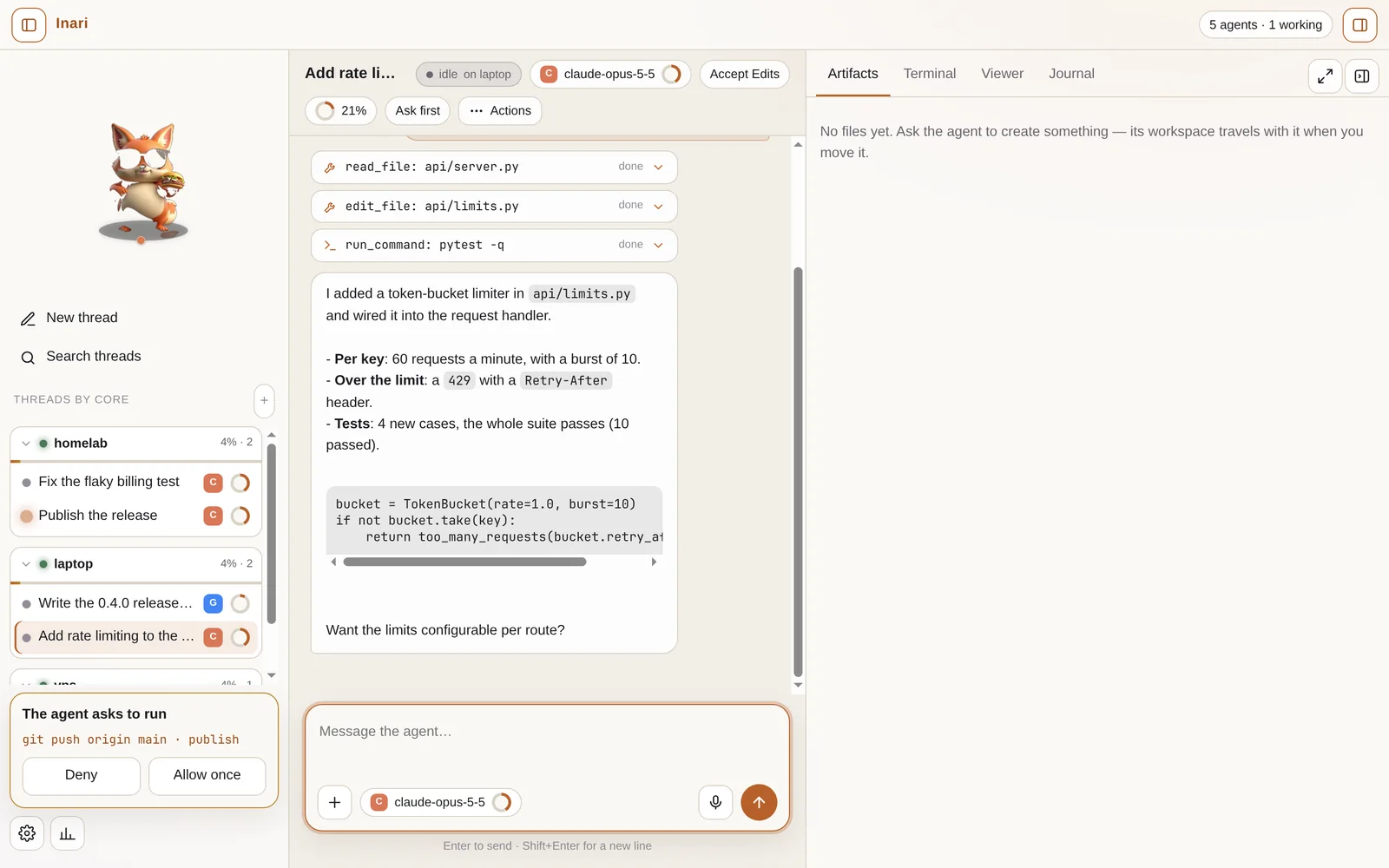Switch to the Artifacts tab
This screenshot has width=1389, height=868.
[x=852, y=74]
